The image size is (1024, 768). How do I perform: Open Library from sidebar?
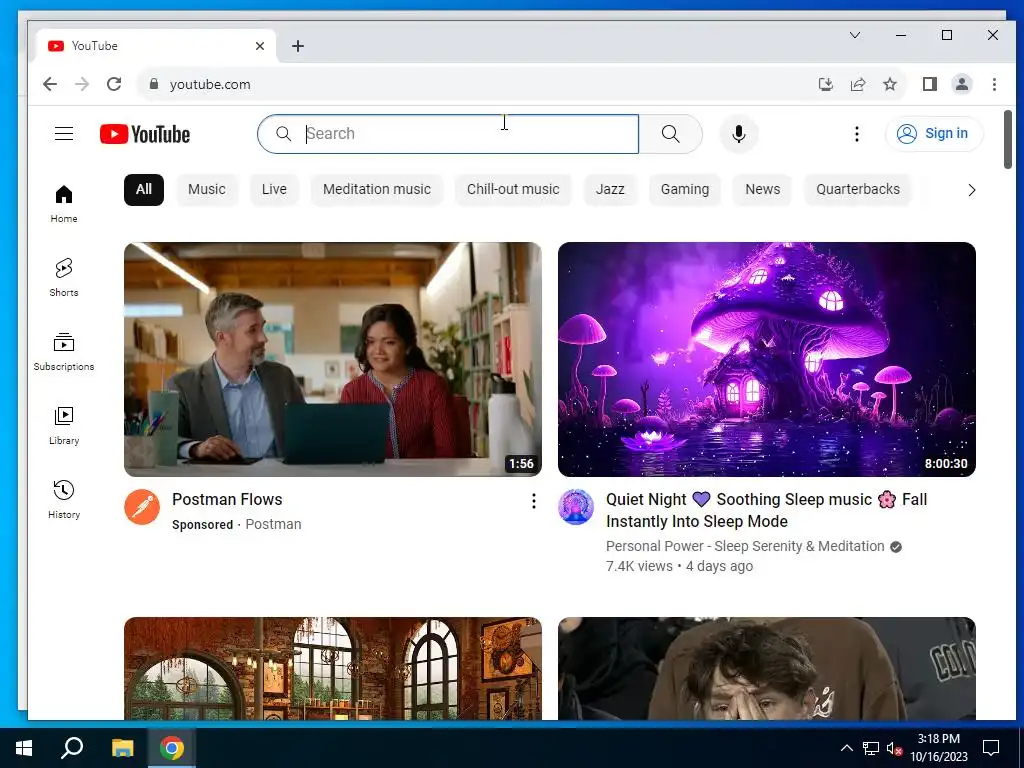(x=64, y=426)
